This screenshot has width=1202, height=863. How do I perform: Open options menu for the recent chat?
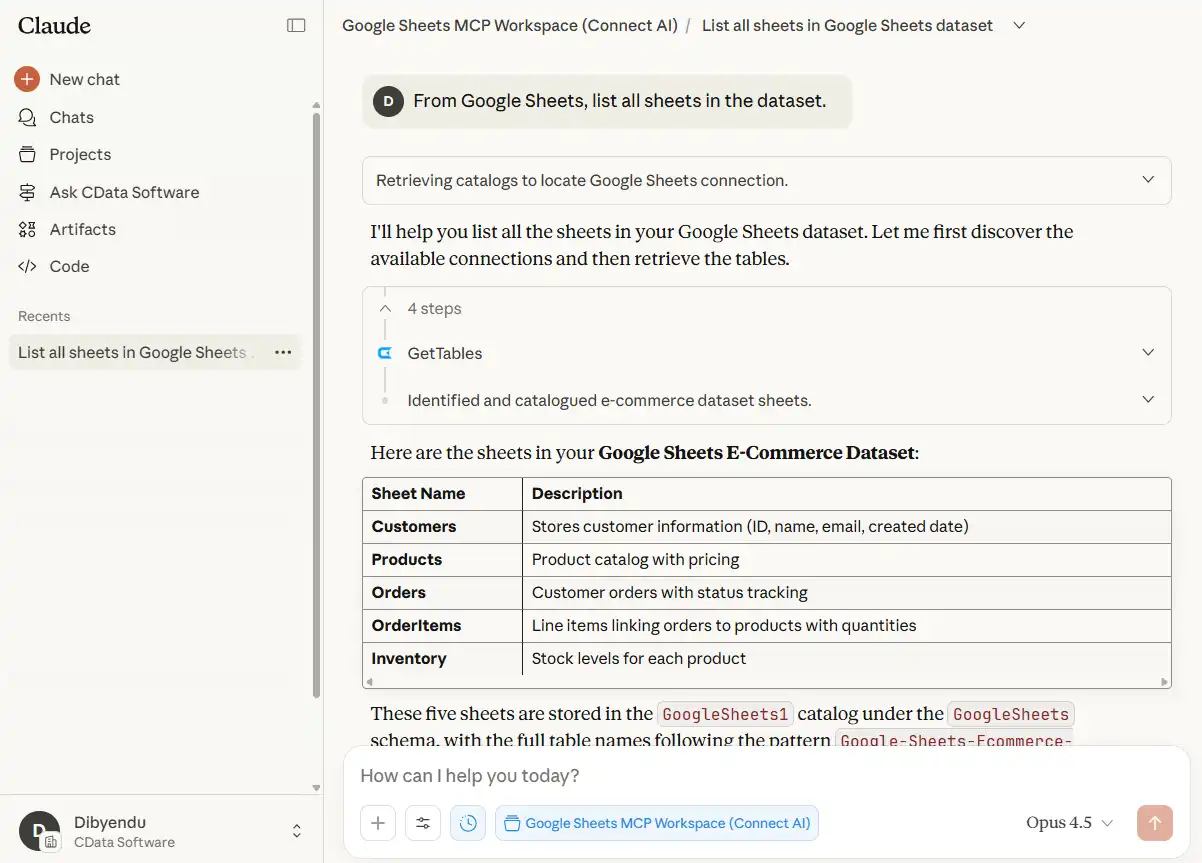(x=283, y=352)
